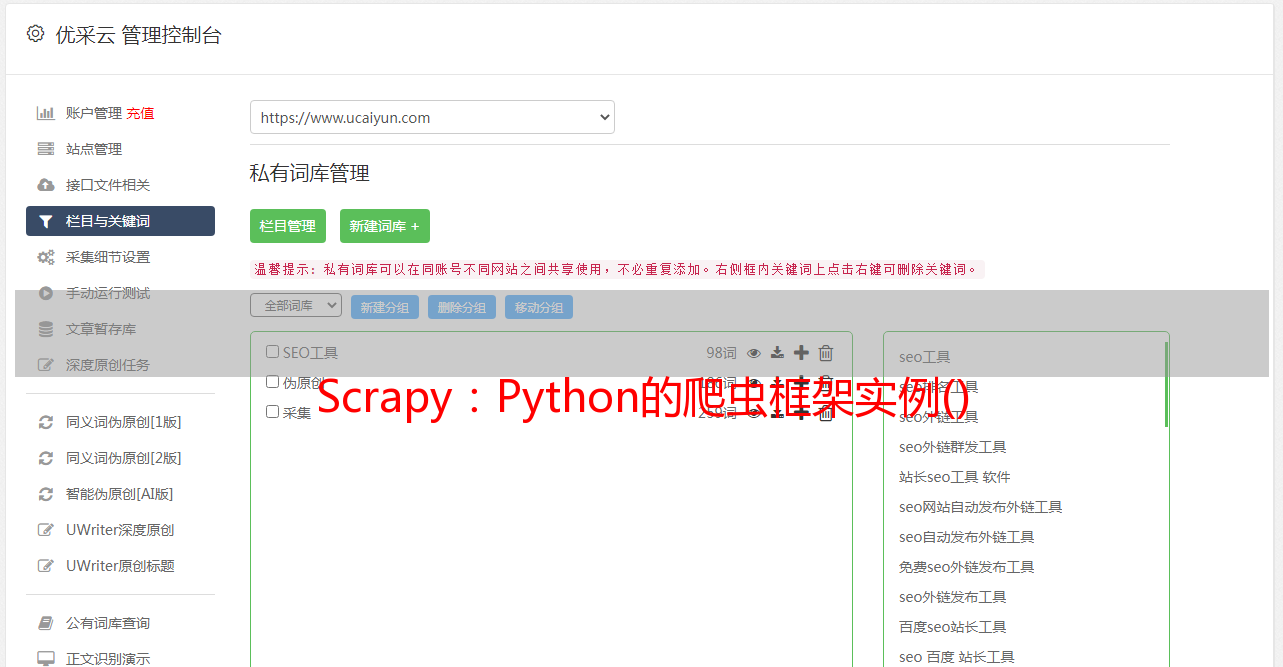Click the bar chart icon for 账户管理

[x=46, y=113]
